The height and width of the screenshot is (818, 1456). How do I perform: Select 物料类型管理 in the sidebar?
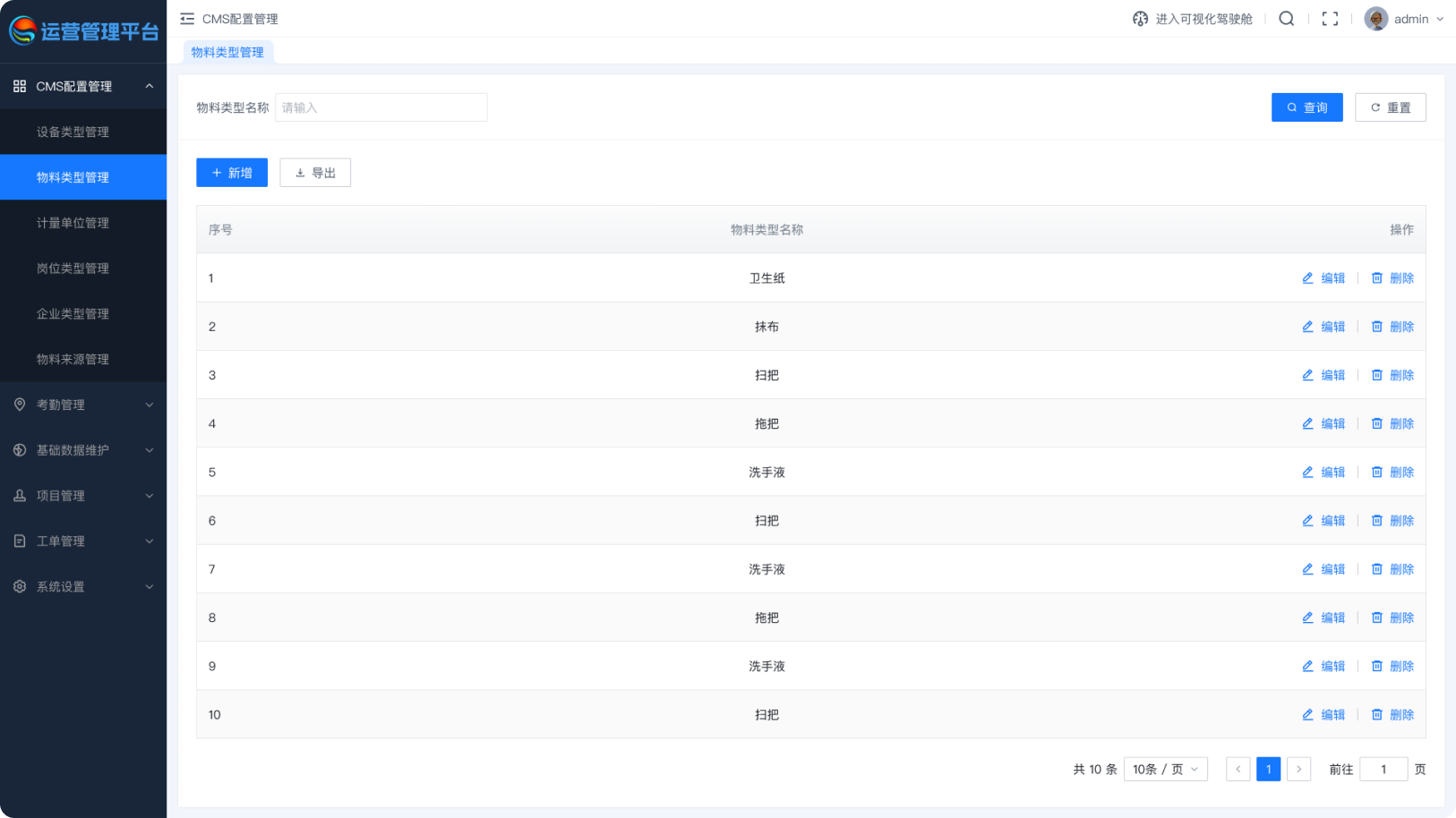point(83,177)
